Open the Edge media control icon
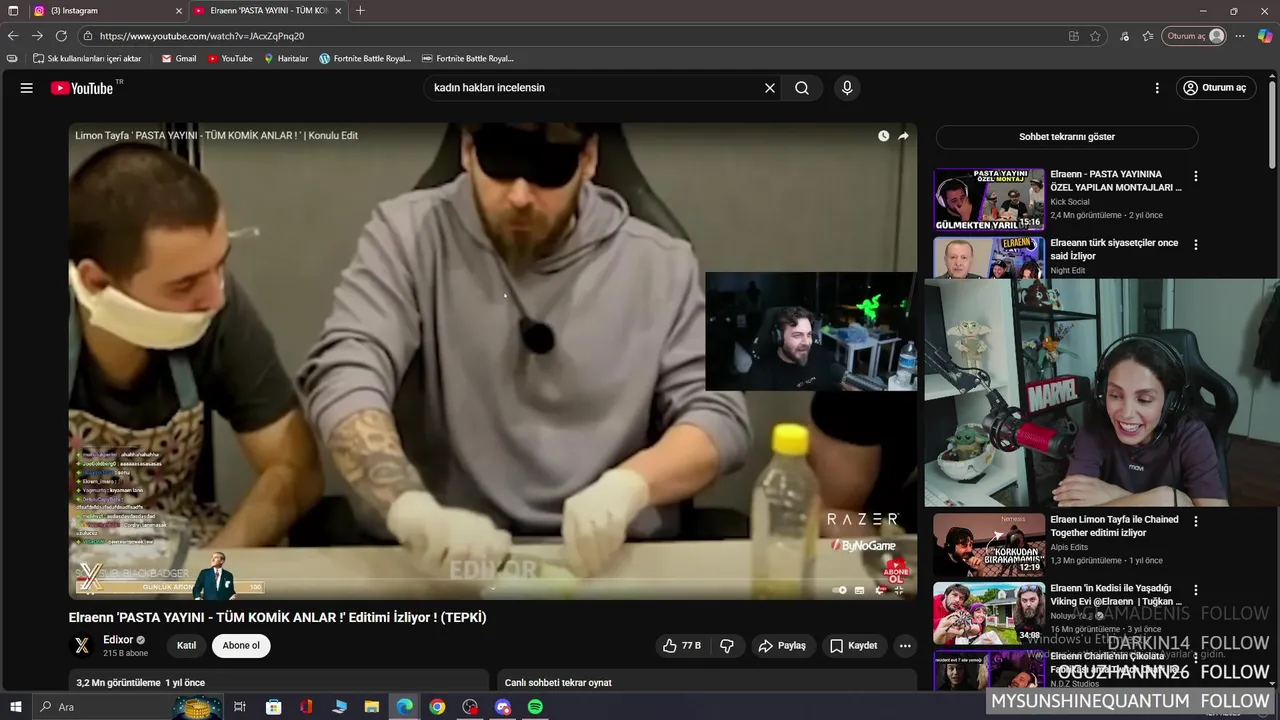Screen dimensions: 1280x720 coord(1125,36)
